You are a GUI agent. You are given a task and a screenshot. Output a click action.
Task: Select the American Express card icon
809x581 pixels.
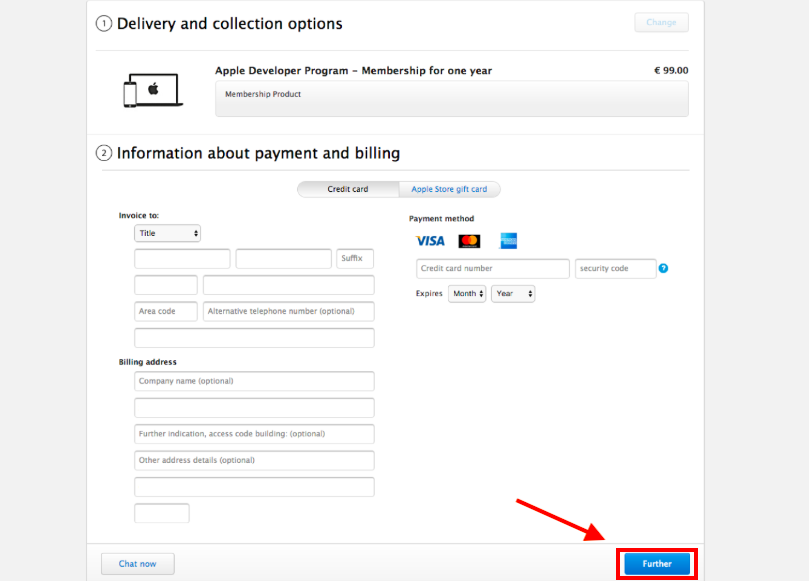click(508, 241)
